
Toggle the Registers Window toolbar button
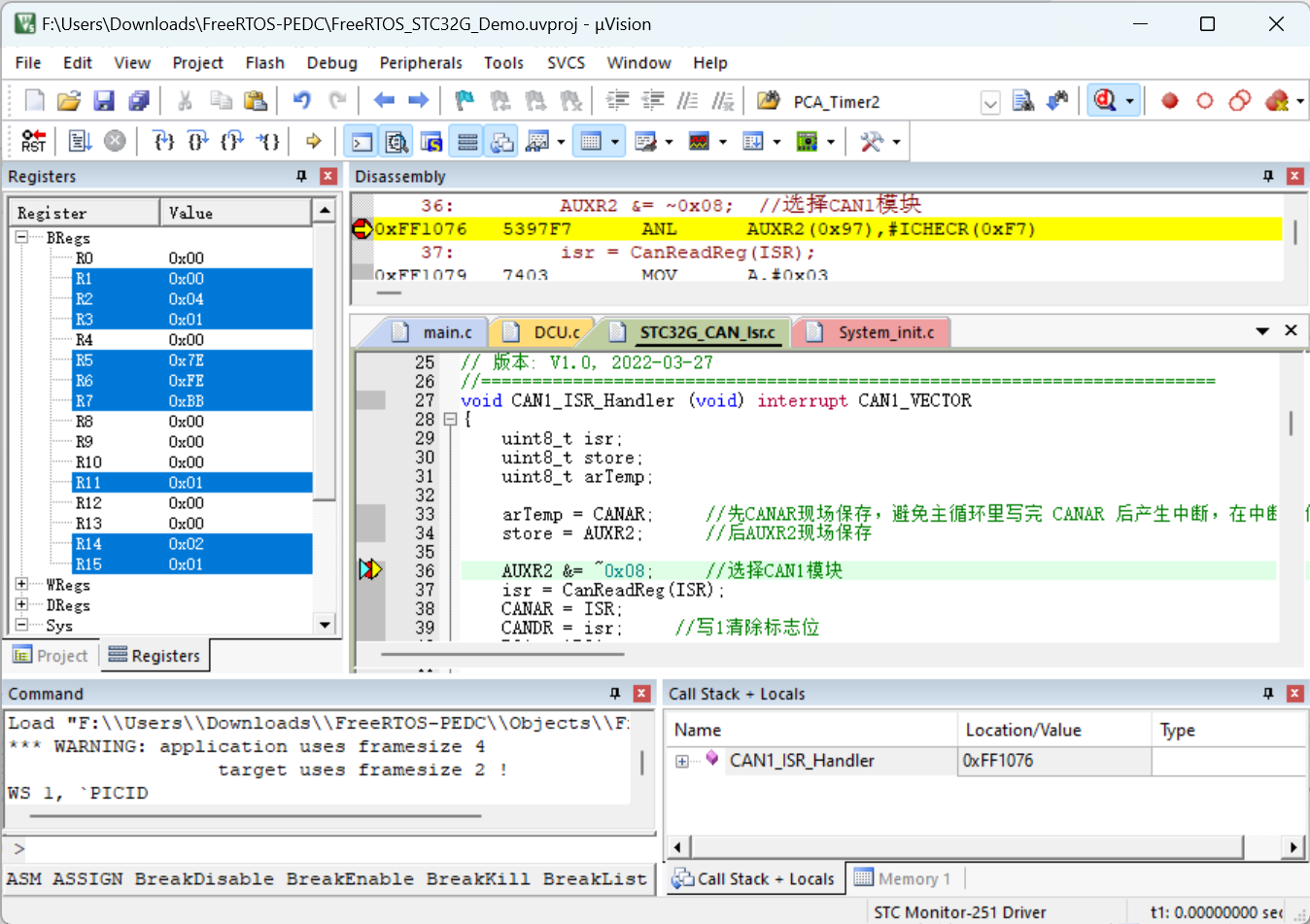click(x=467, y=142)
